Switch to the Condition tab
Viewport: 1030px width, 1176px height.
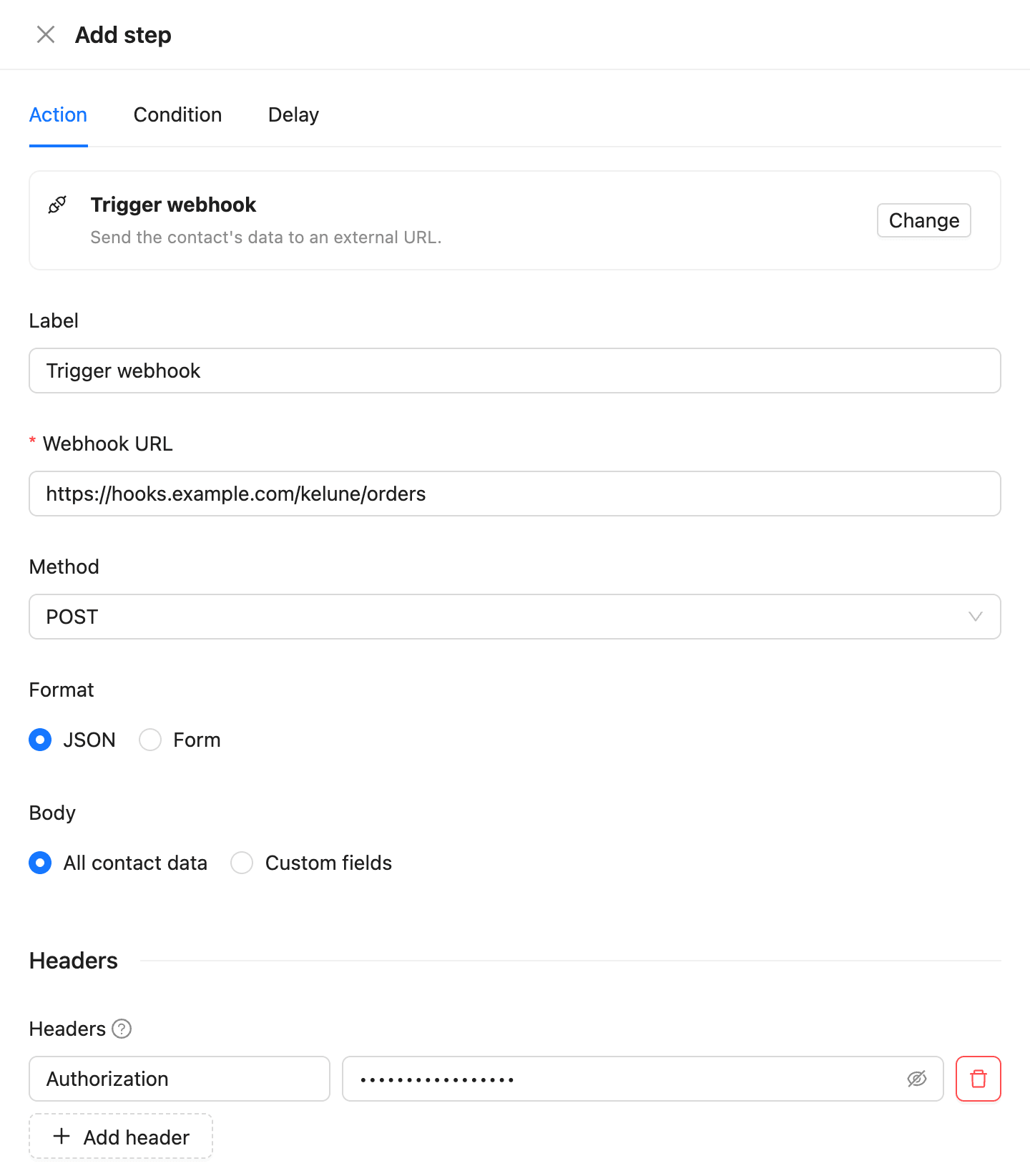[x=177, y=114]
